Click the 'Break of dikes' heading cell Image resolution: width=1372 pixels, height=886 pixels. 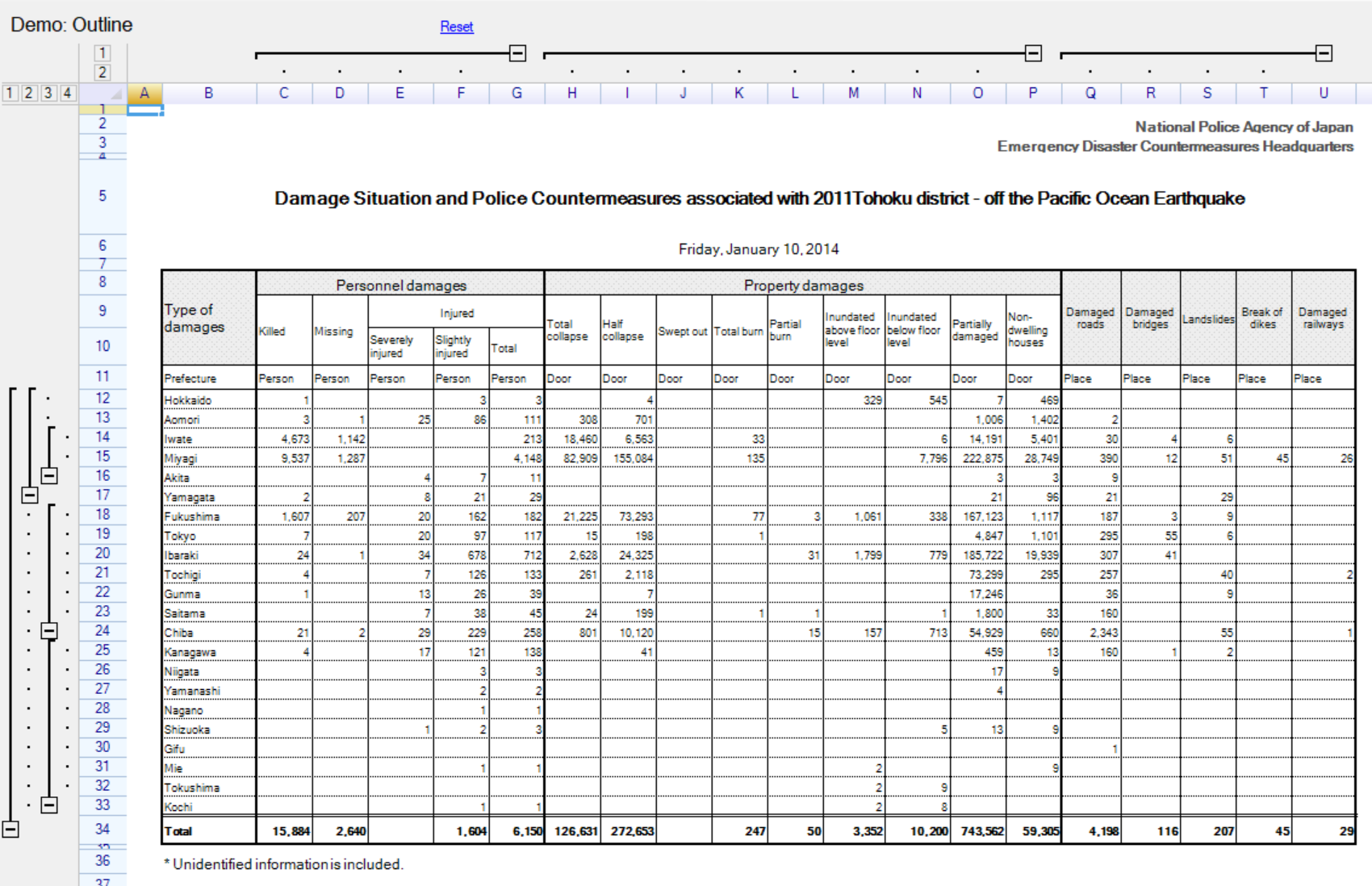coord(1264,318)
